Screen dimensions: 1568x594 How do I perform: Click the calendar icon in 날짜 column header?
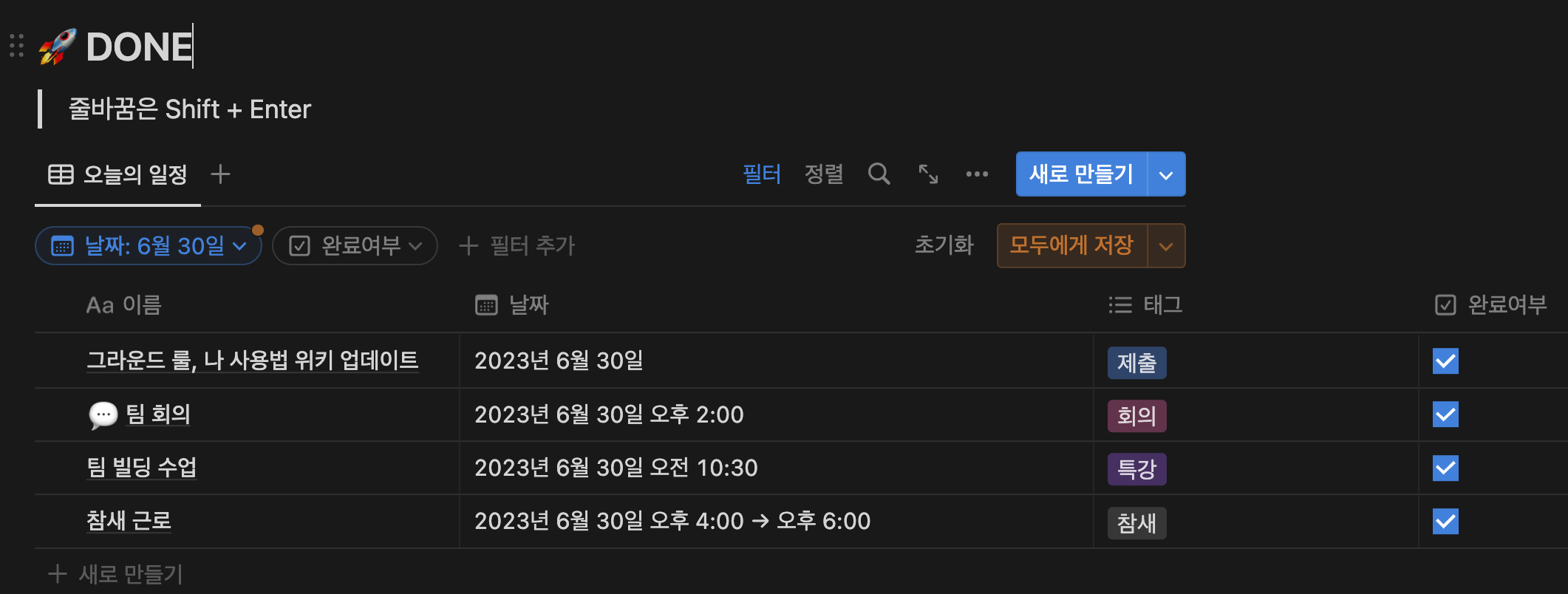tap(486, 305)
